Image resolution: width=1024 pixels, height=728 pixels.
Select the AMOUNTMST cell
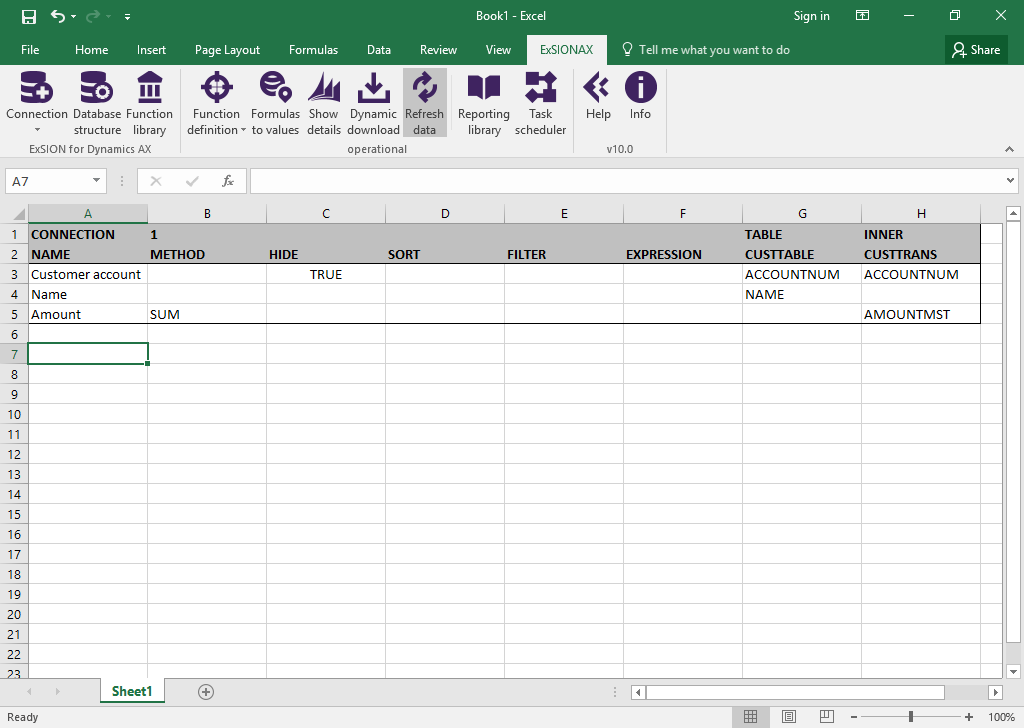(921, 314)
